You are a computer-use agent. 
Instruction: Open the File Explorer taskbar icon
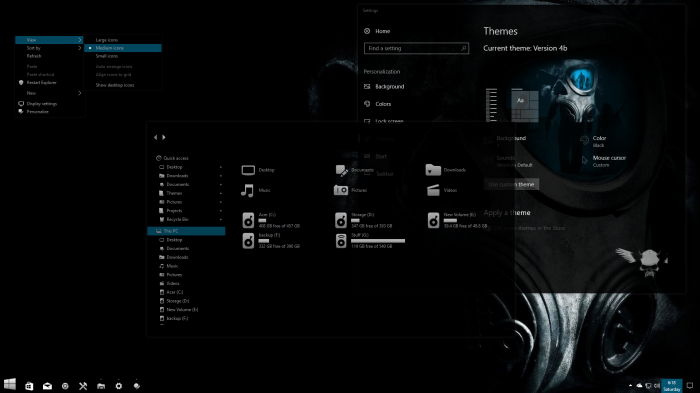pyautogui.click(x=101, y=386)
